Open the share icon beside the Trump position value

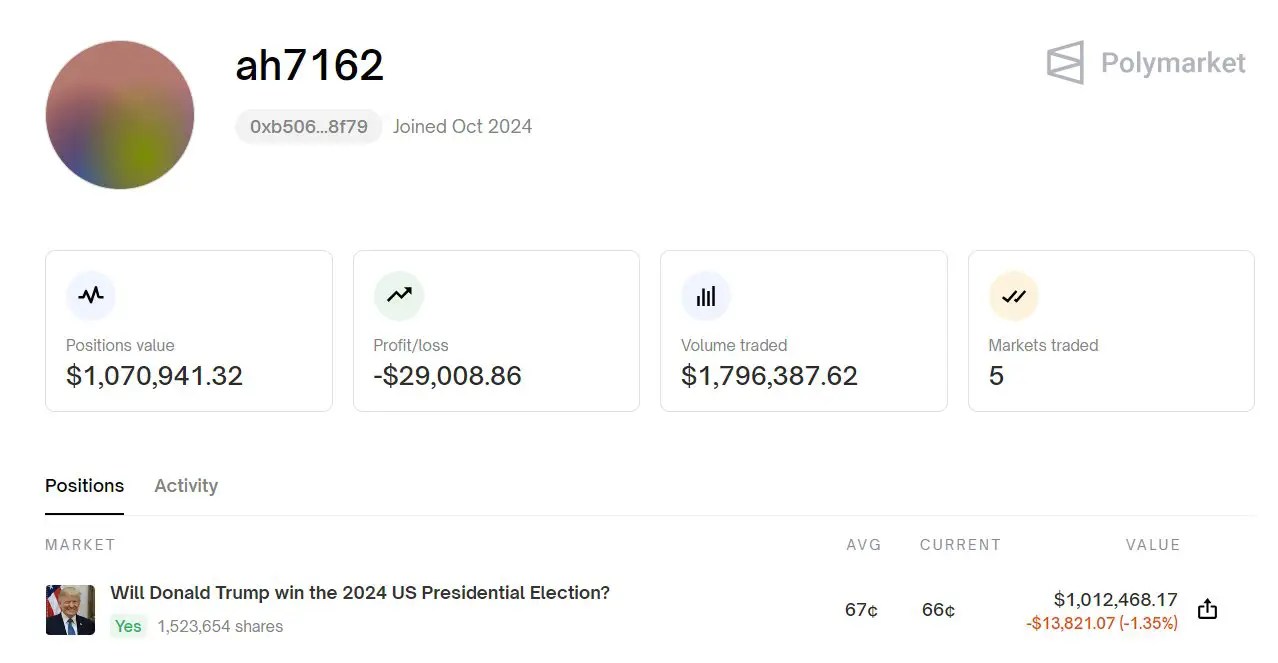[x=1207, y=608]
